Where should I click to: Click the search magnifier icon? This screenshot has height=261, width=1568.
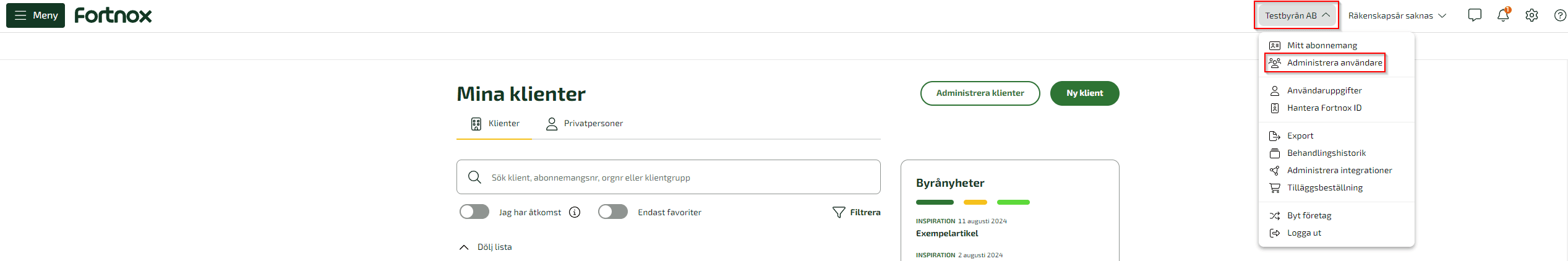pos(474,177)
